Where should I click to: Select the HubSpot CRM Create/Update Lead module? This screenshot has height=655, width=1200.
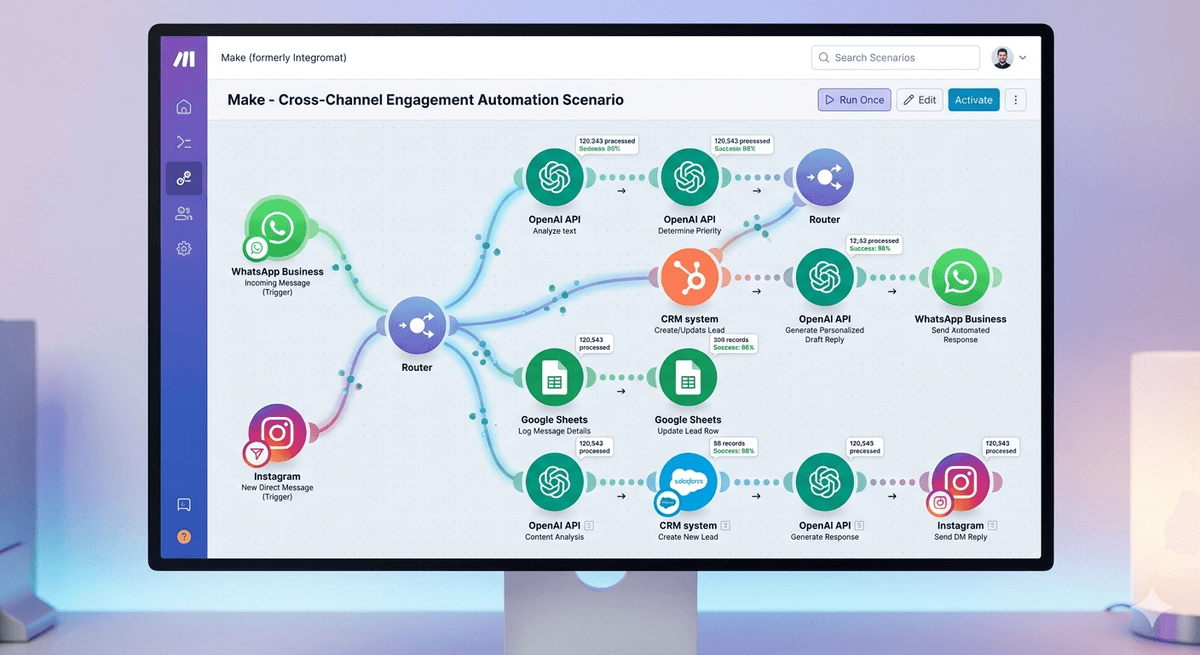[689, 277]
